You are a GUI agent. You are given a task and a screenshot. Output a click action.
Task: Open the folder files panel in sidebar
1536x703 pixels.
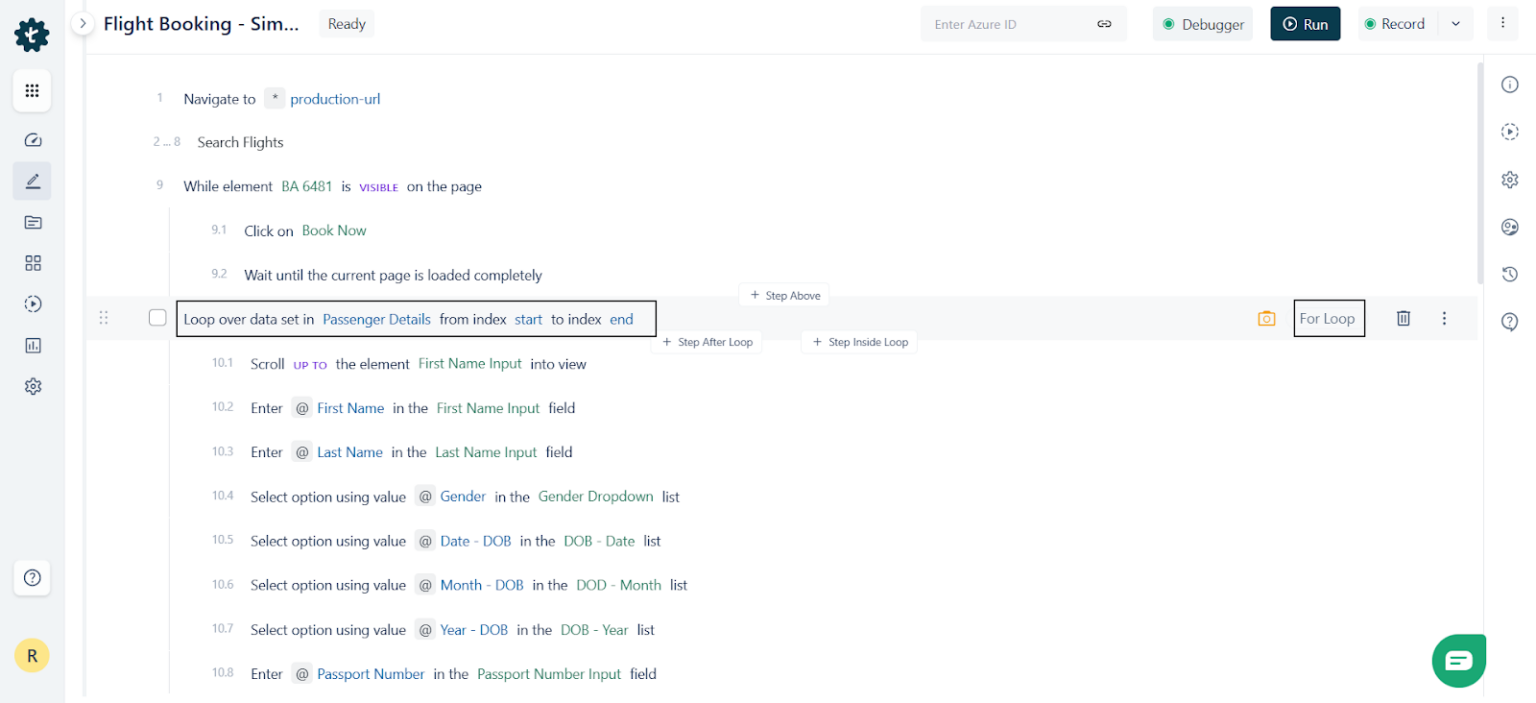[x=32, y=222]
